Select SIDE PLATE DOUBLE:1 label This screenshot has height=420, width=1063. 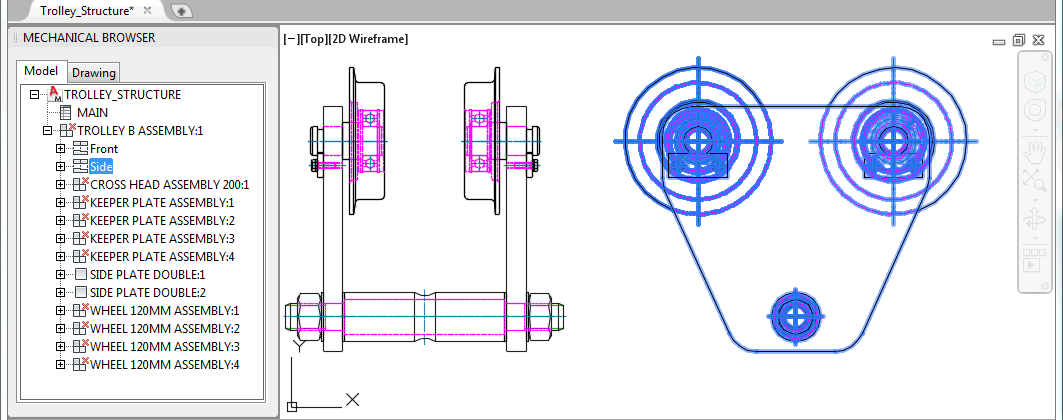(147, 275)
